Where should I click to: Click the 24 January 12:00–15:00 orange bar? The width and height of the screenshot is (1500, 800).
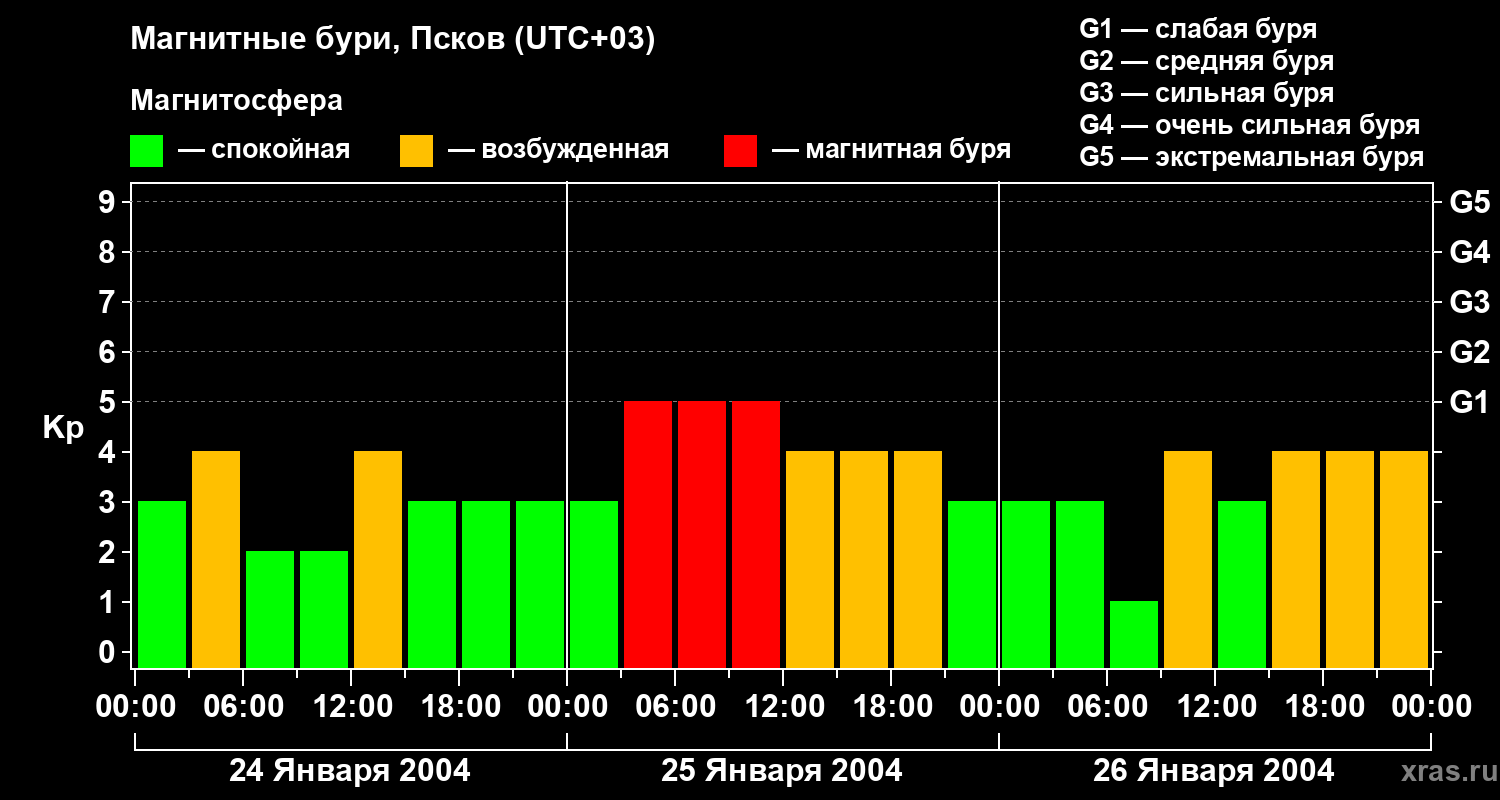[x=378, y=559]
